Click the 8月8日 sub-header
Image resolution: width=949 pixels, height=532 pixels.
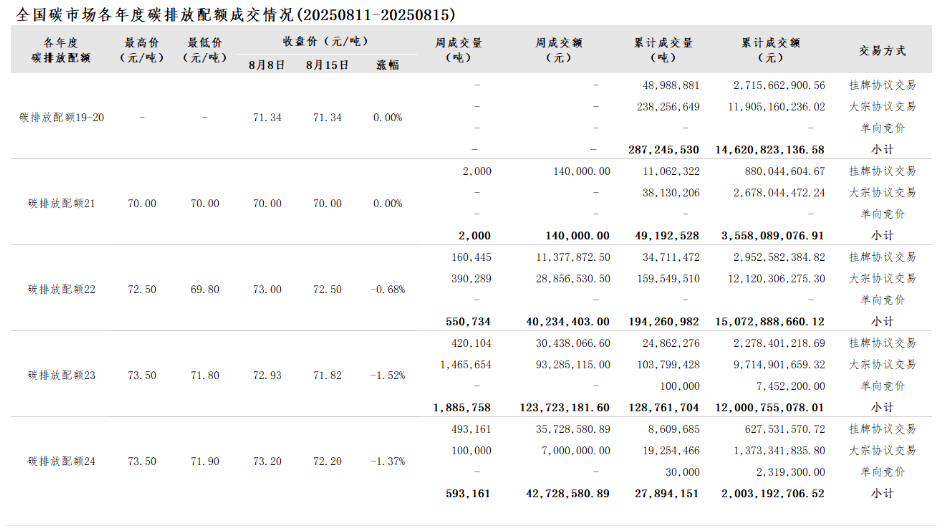[267, 64]
